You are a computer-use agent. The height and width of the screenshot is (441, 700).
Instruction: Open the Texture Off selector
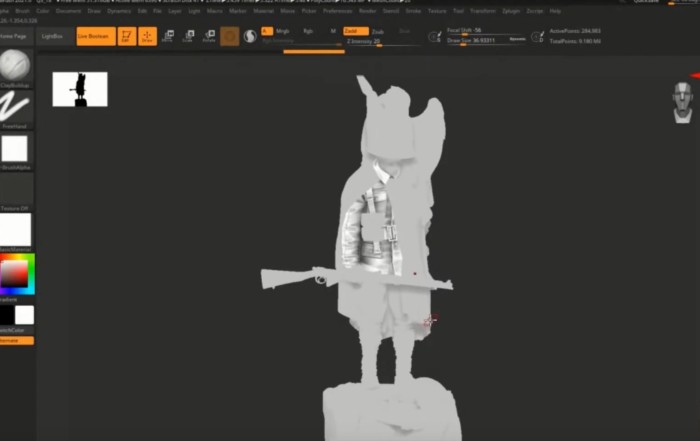click(x=15, y=190)
